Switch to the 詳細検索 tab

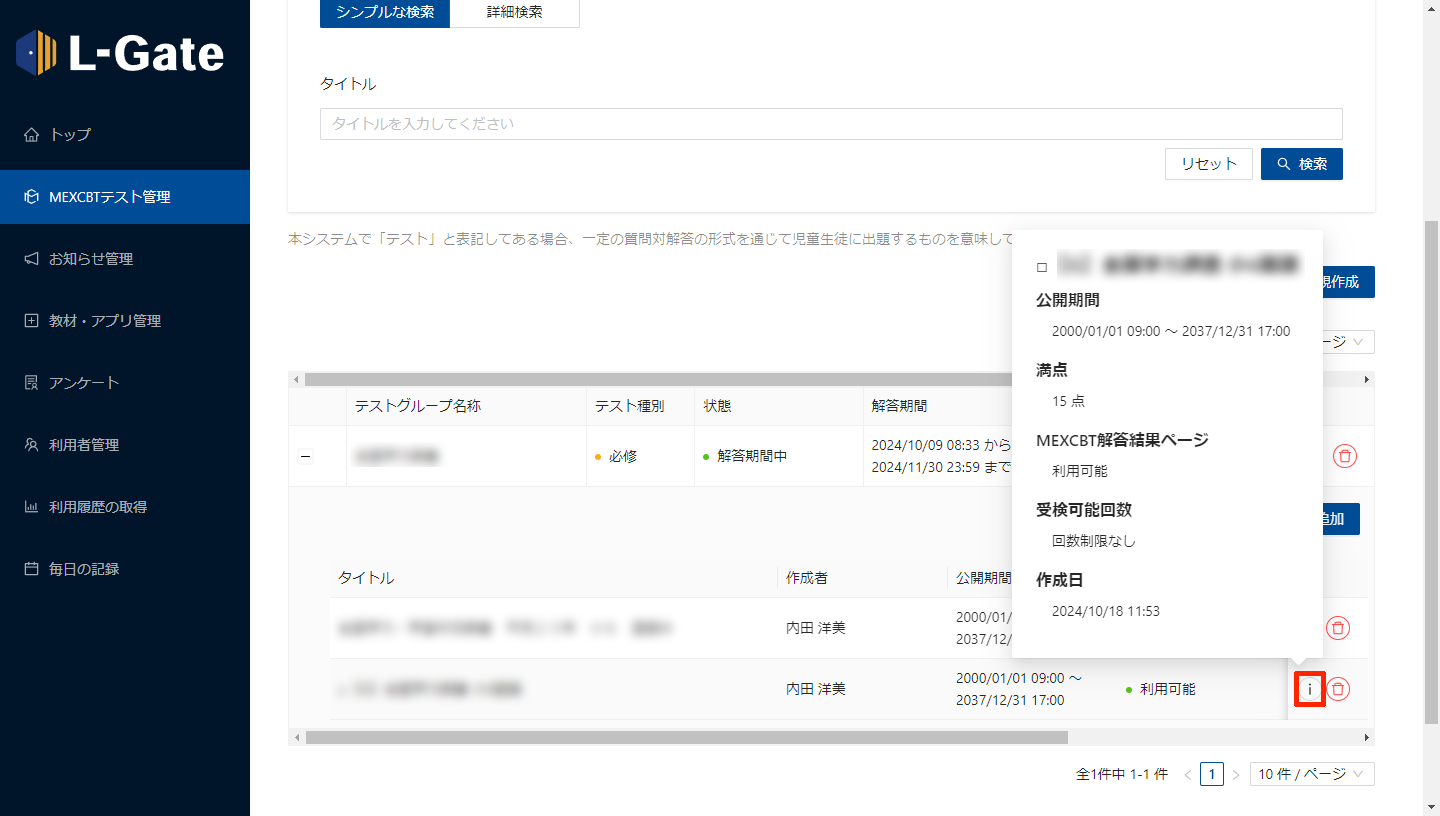point(514,12)
